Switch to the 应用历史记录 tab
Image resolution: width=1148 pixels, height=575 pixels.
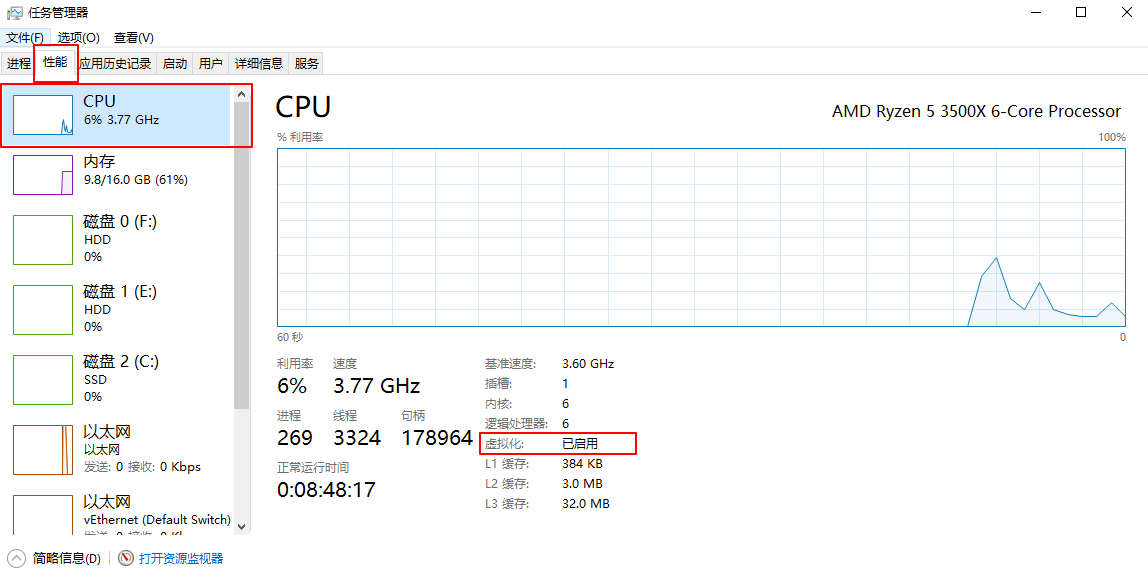116,63
